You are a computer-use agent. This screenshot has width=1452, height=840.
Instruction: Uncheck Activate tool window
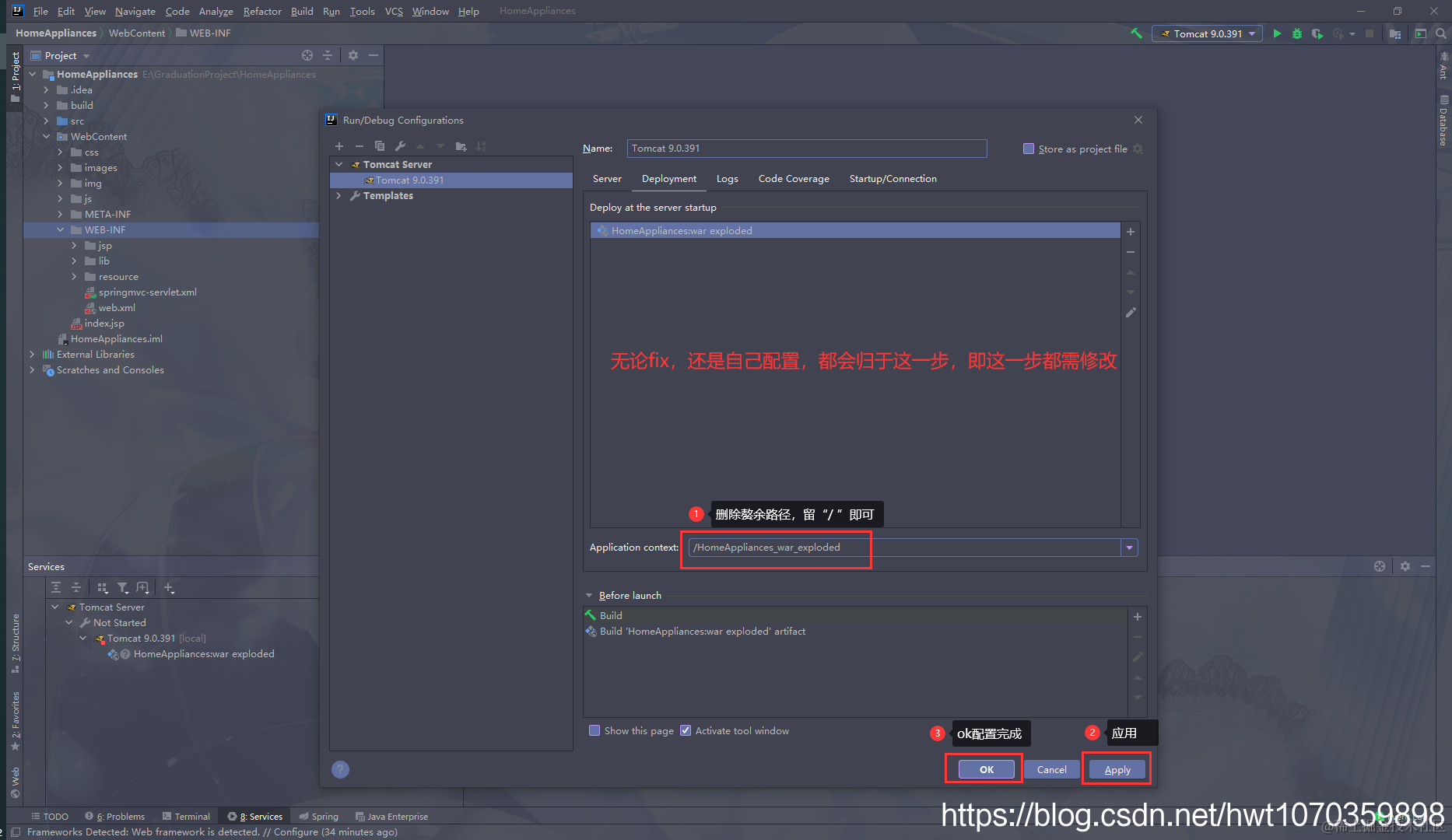click(686, 730)
